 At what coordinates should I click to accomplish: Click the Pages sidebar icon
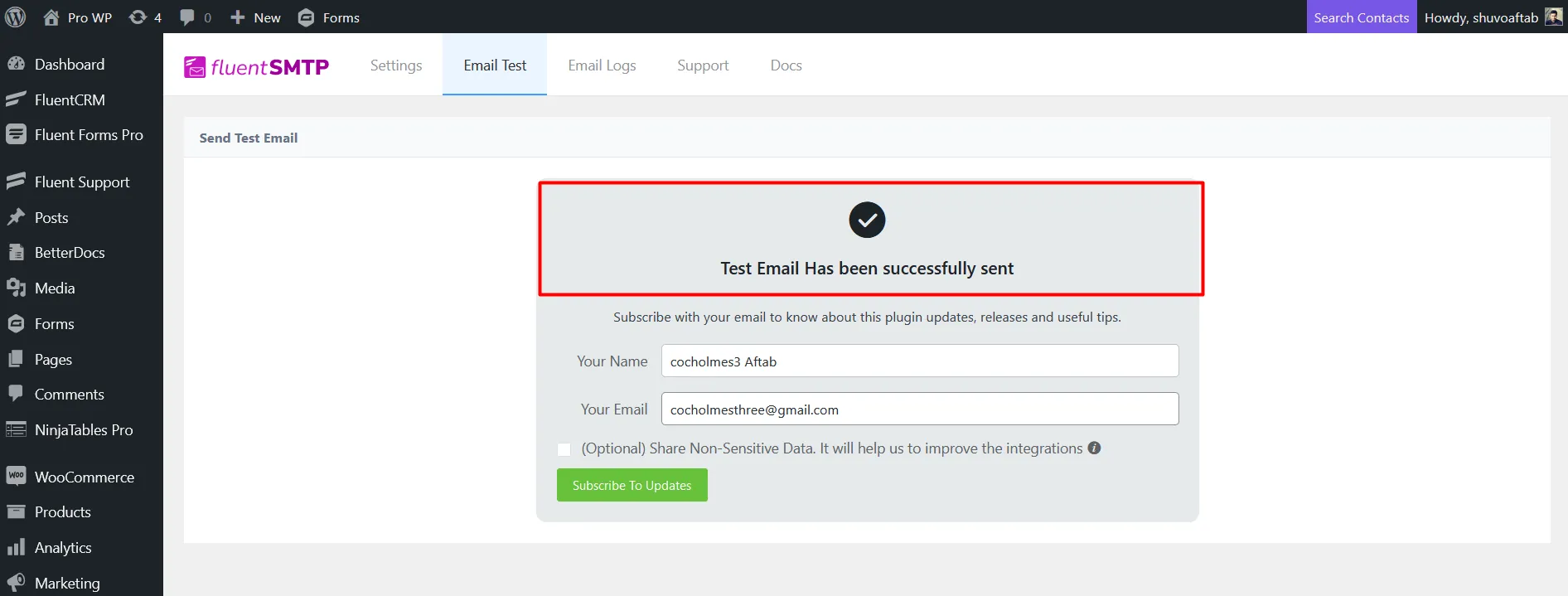pyautogui.click(x=16, y=359)
